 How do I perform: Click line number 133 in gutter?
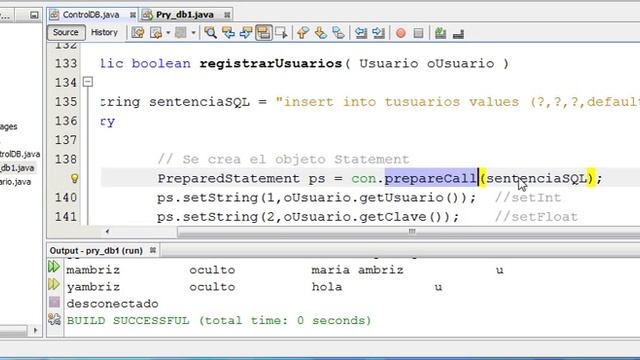66,64
